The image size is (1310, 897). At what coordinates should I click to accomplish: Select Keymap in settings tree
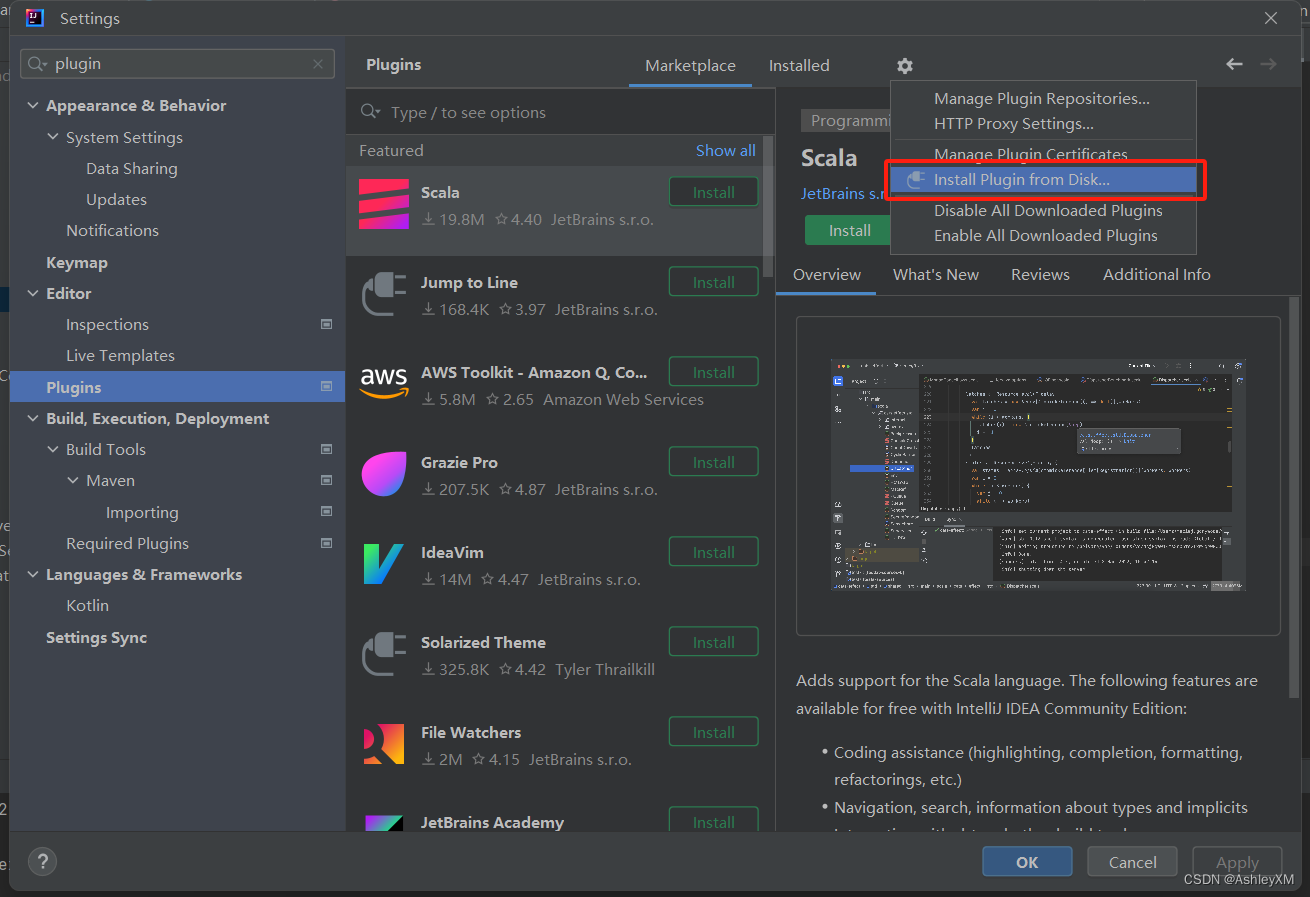click(77, 262)
